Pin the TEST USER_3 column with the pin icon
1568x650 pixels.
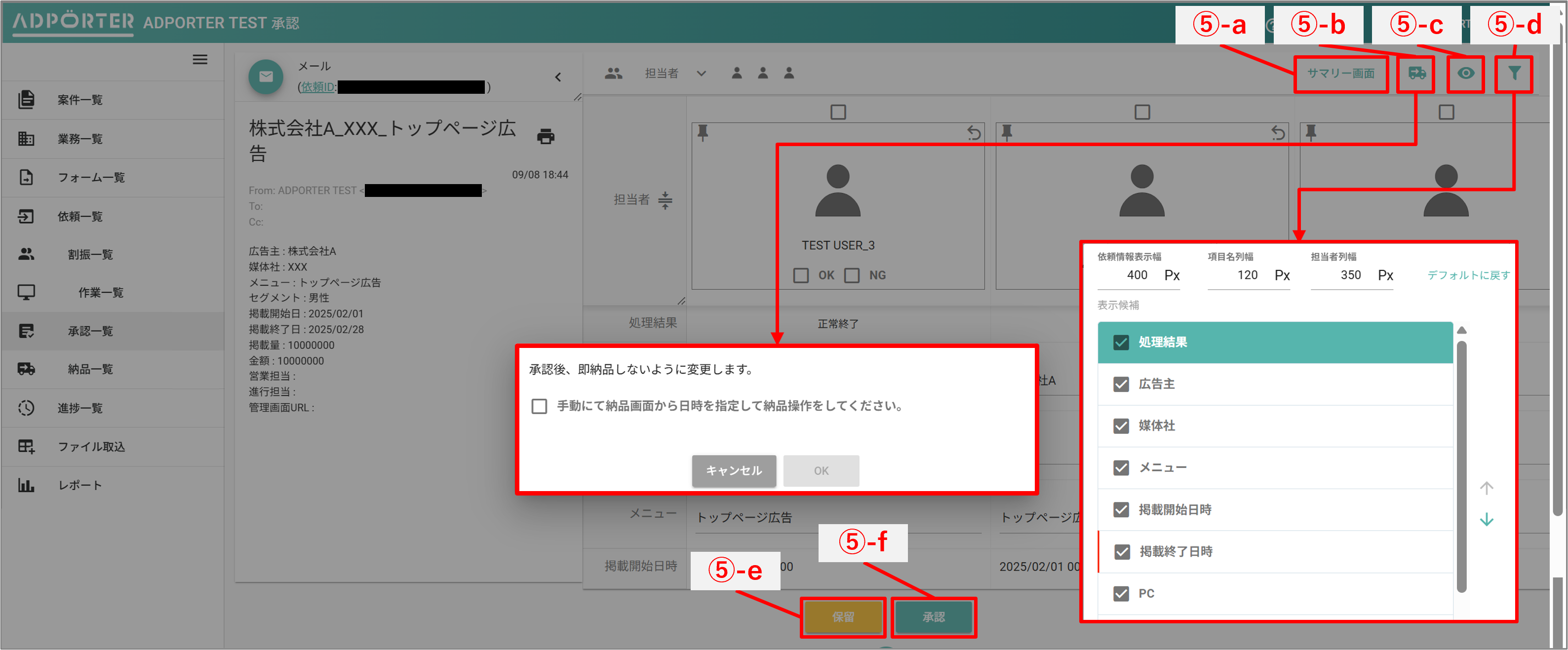tap(703, 132)
